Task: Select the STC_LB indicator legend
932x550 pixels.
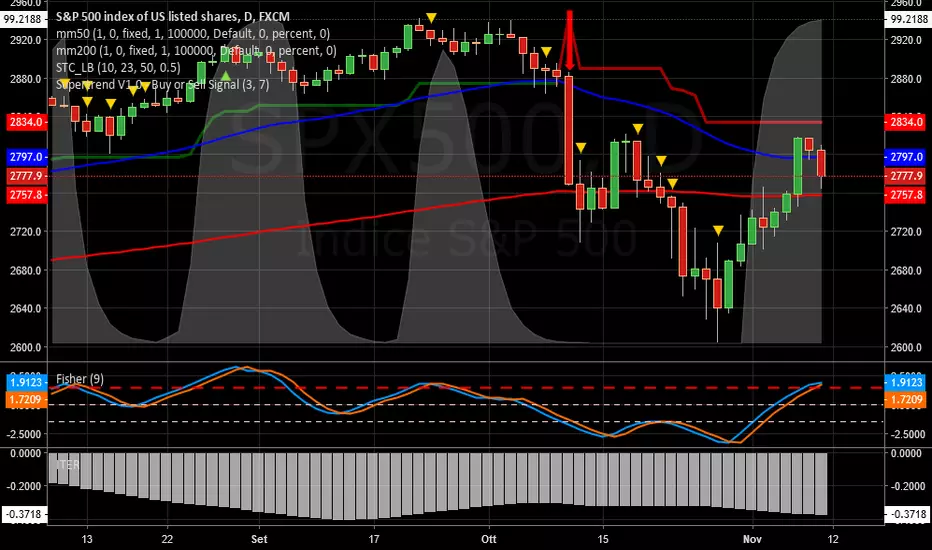Action: [x=118, y=67]
